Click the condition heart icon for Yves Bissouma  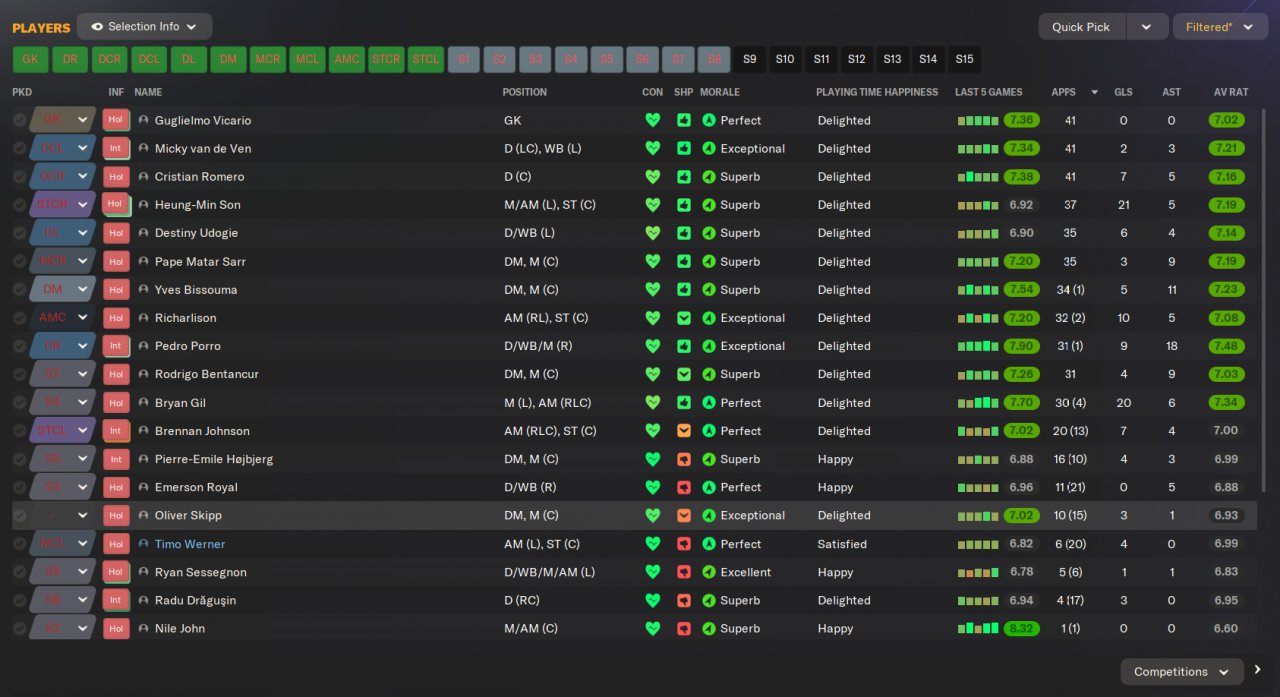click(x=653, y=290)
